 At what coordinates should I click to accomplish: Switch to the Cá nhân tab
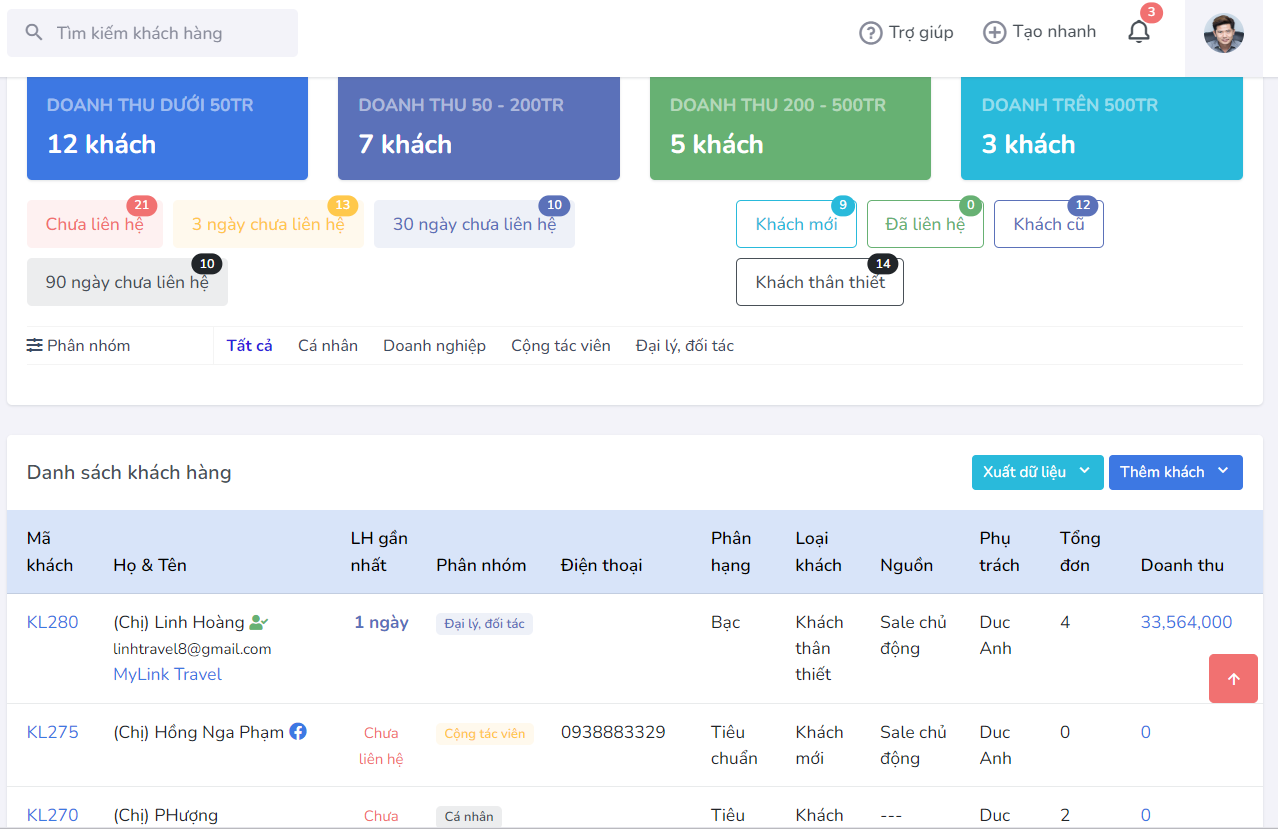(328, 346)
